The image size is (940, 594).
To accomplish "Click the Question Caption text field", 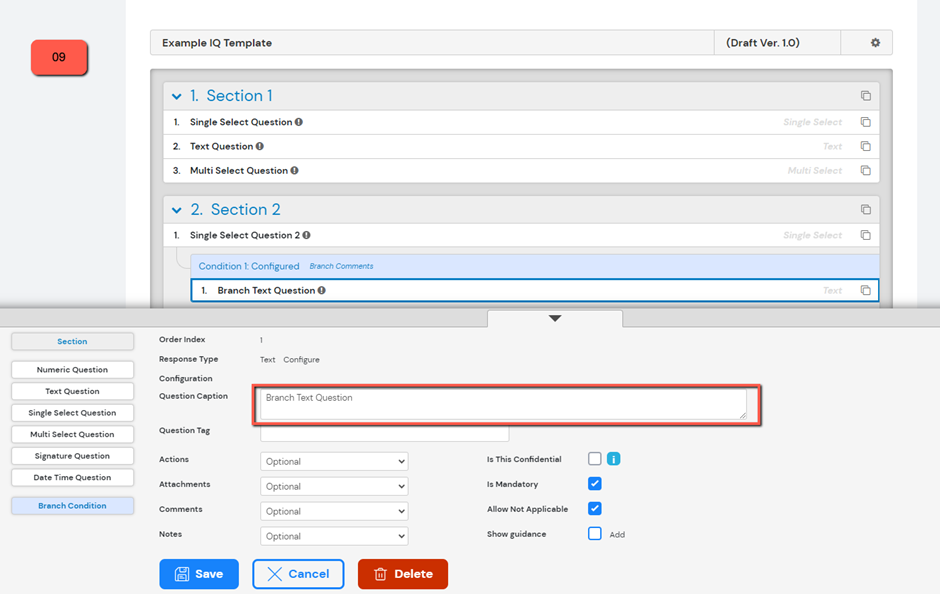I will tap(503, 404).
